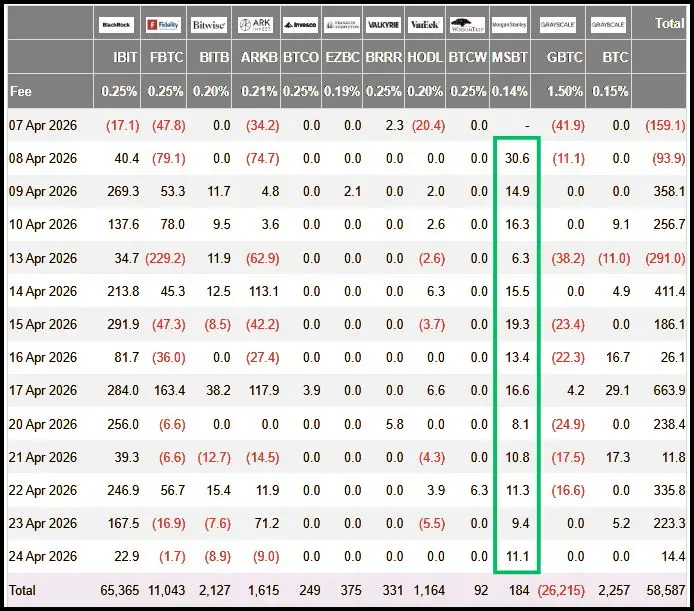Click the 07 Apr 2026 date row
The height and width of the screenshot is (611, 694).
[347, 125]
